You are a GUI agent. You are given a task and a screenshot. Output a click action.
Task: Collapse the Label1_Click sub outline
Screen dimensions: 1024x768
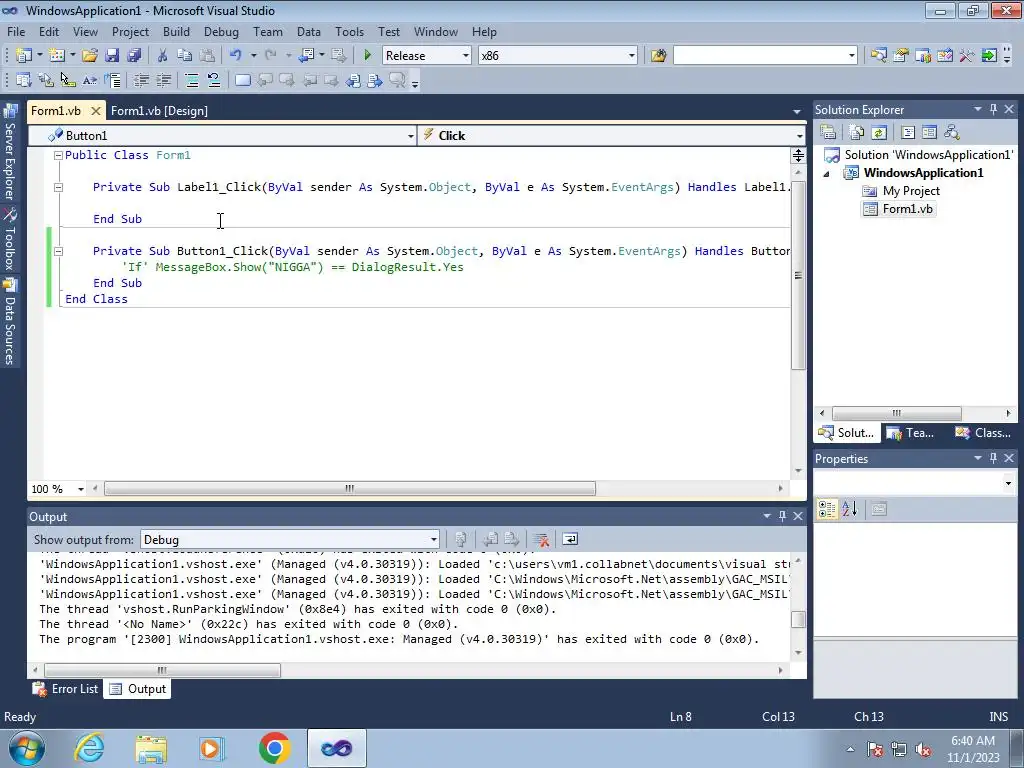point(58,187)
